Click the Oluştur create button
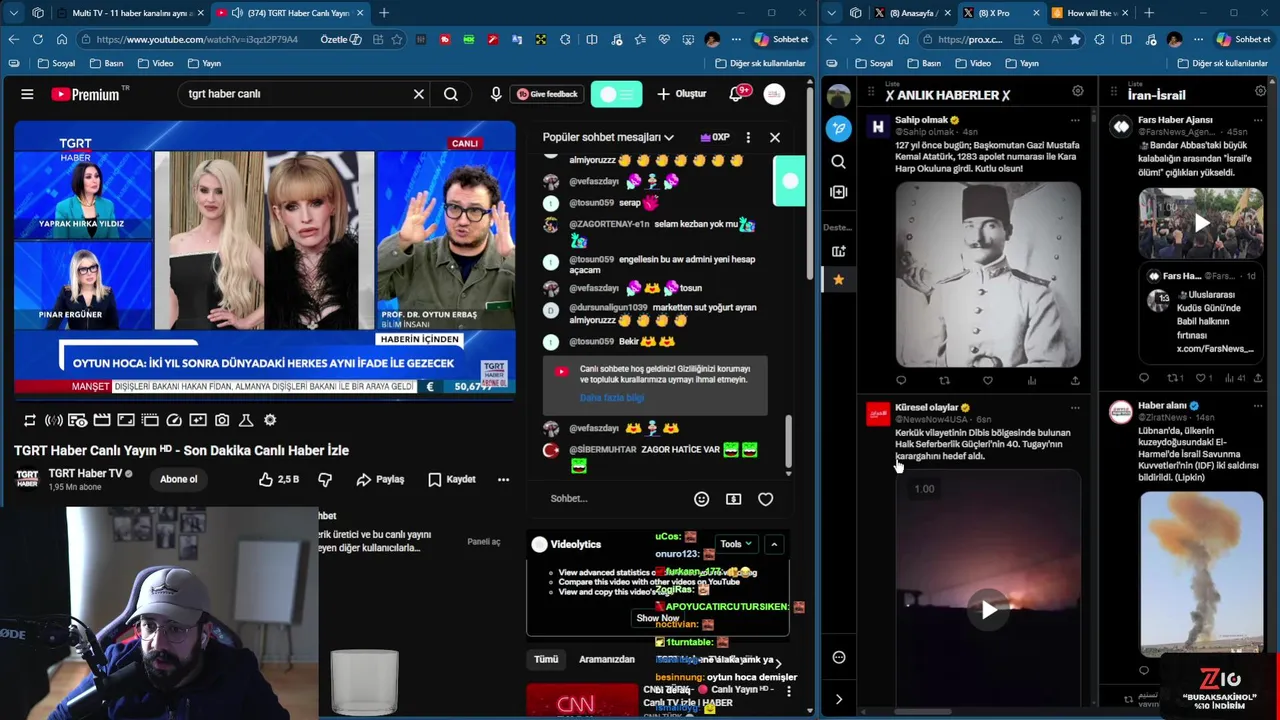Image resolution: width=1280 pixels, height=720 pixels. tap(682, 94)
